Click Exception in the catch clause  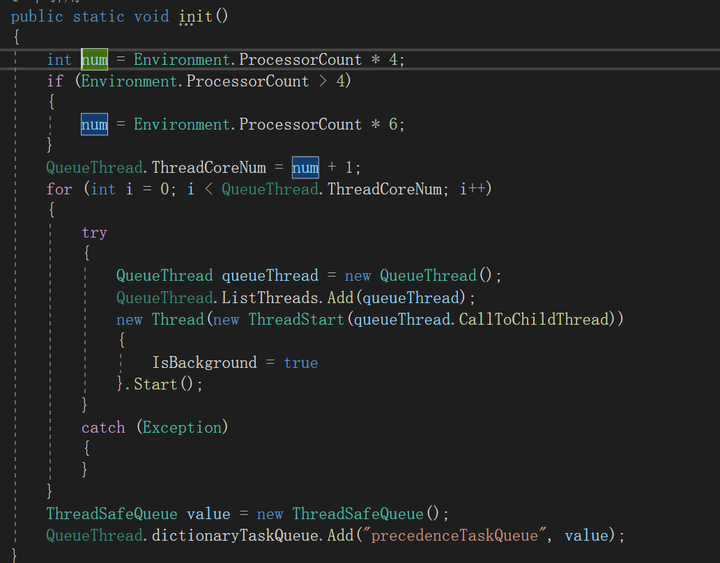click(x=182, y=427)
